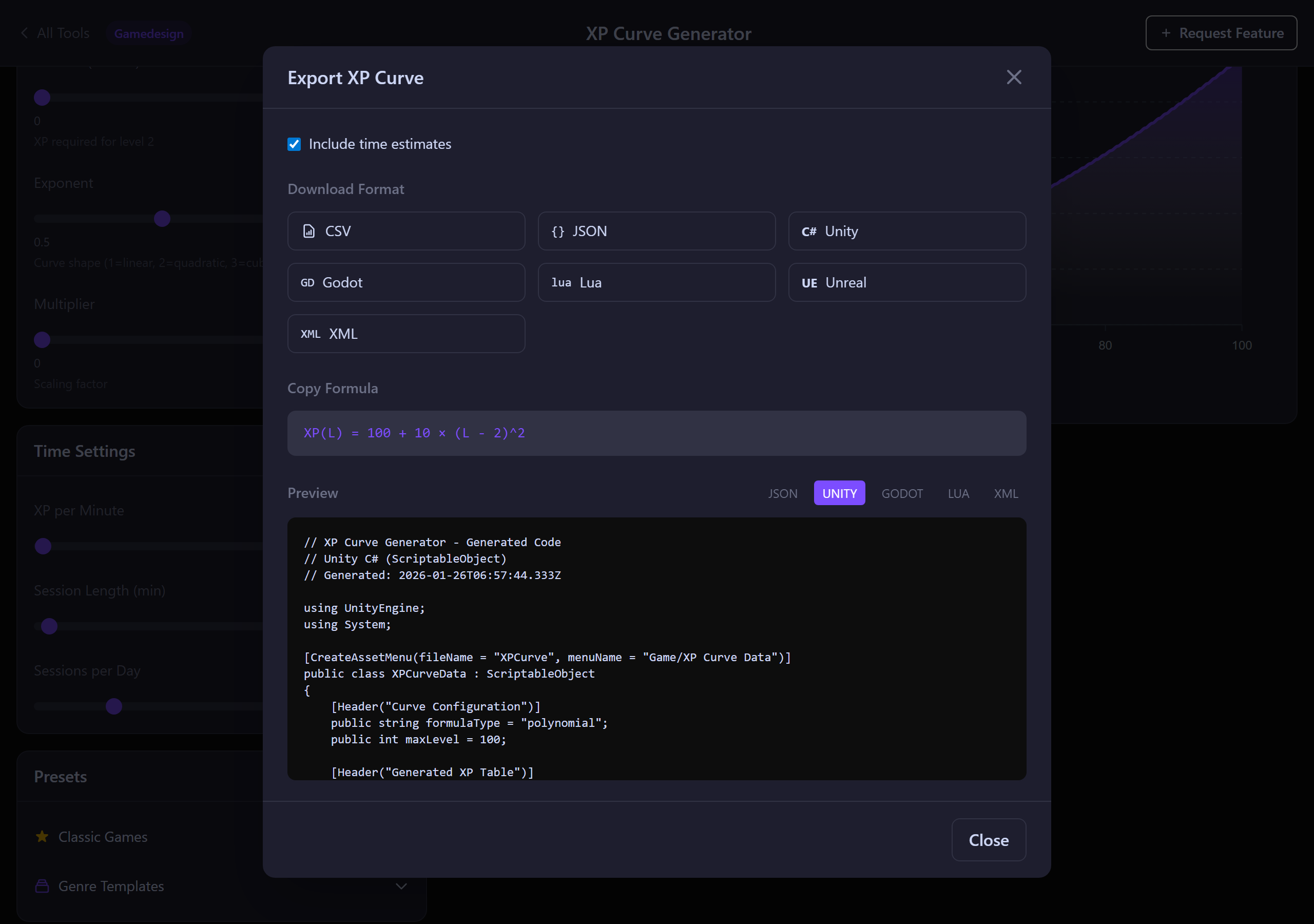1314x924 pixels.
Task: Click the Request Feature button
Action: [1221, 33]
